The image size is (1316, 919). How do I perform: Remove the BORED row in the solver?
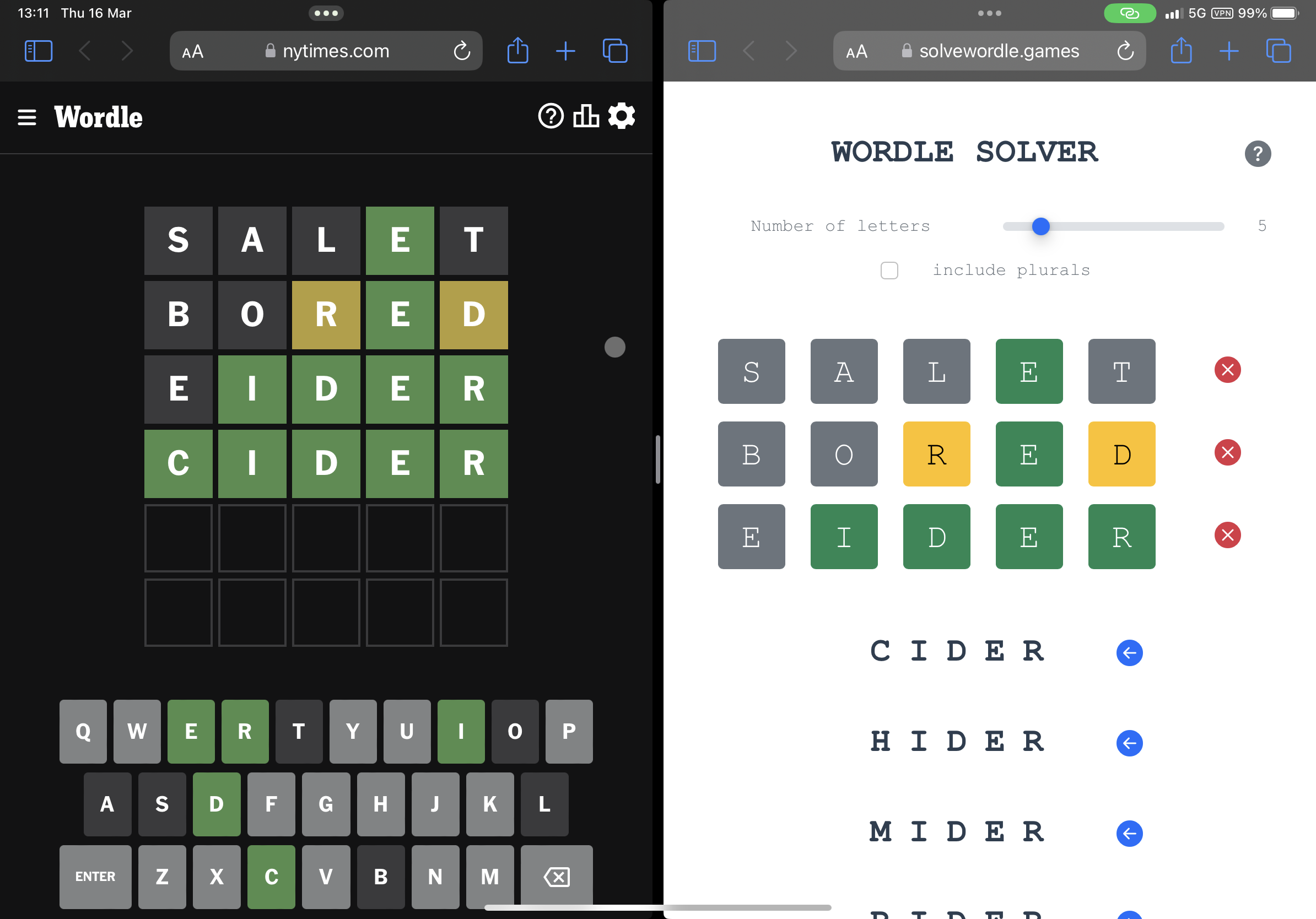[1227, 453]
